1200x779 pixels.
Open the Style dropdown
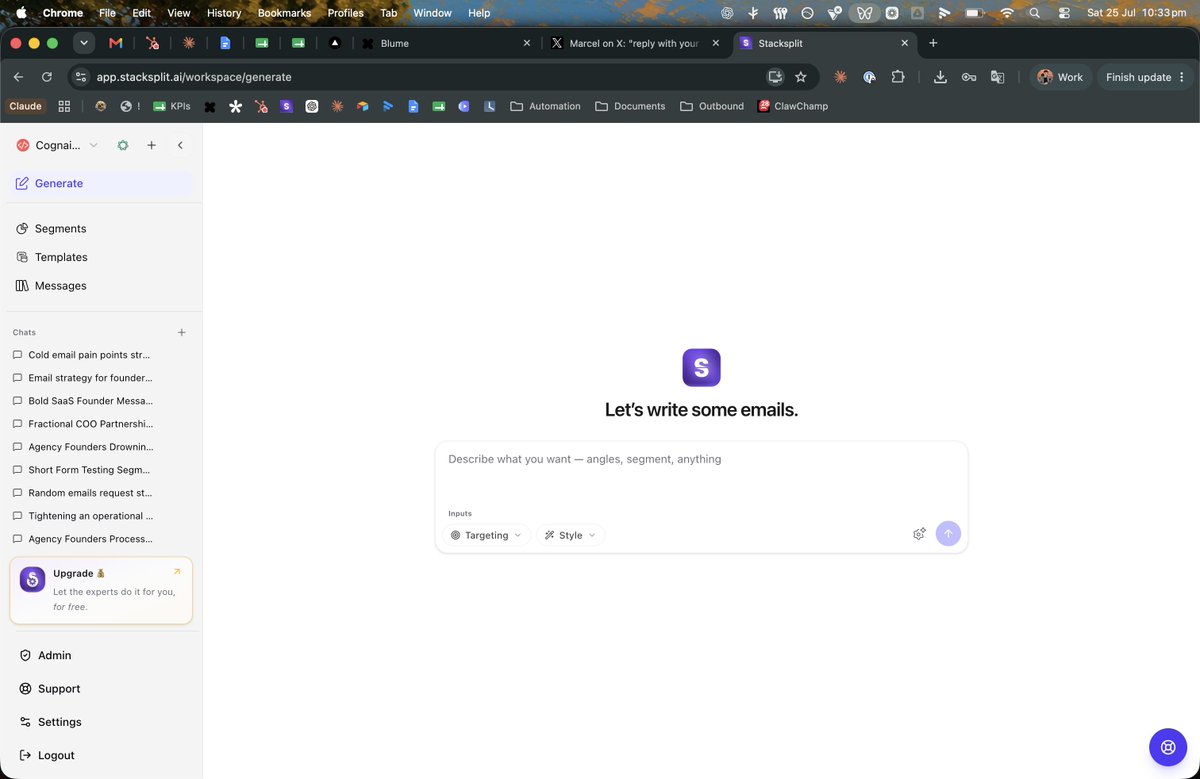[571, 535]
